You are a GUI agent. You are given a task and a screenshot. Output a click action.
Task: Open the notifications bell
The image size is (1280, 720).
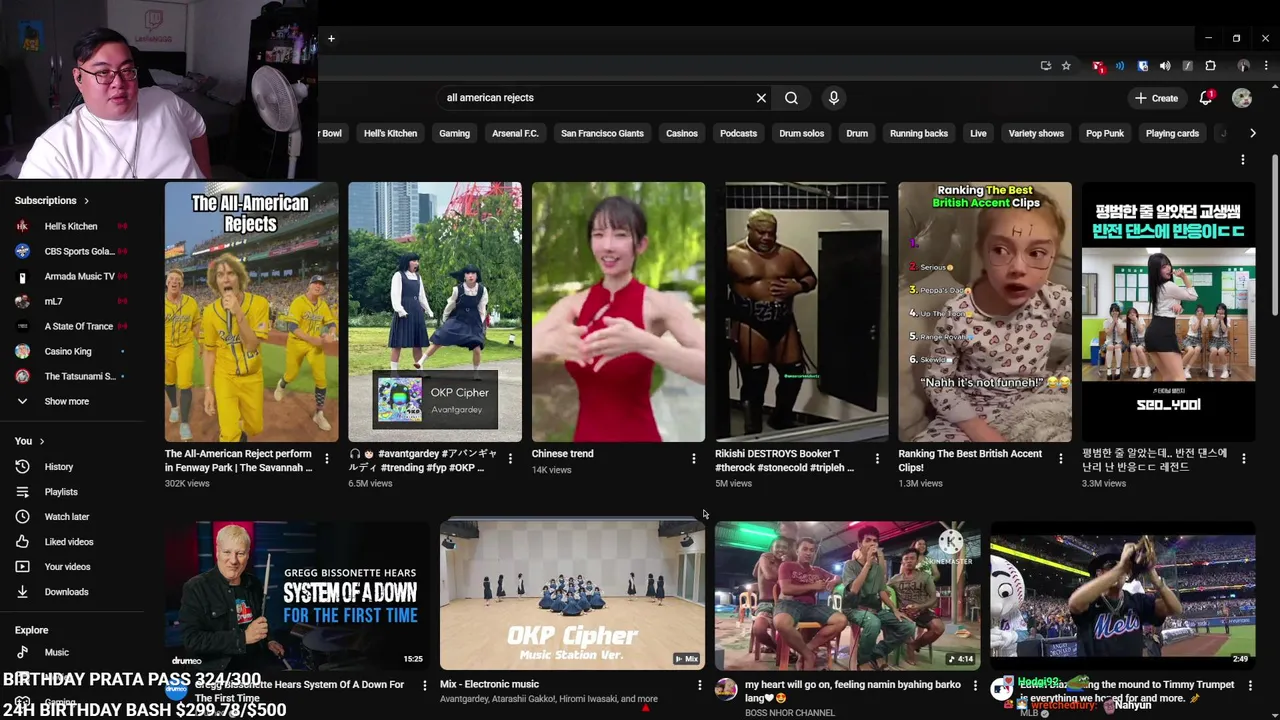[x=1206, y=98]
